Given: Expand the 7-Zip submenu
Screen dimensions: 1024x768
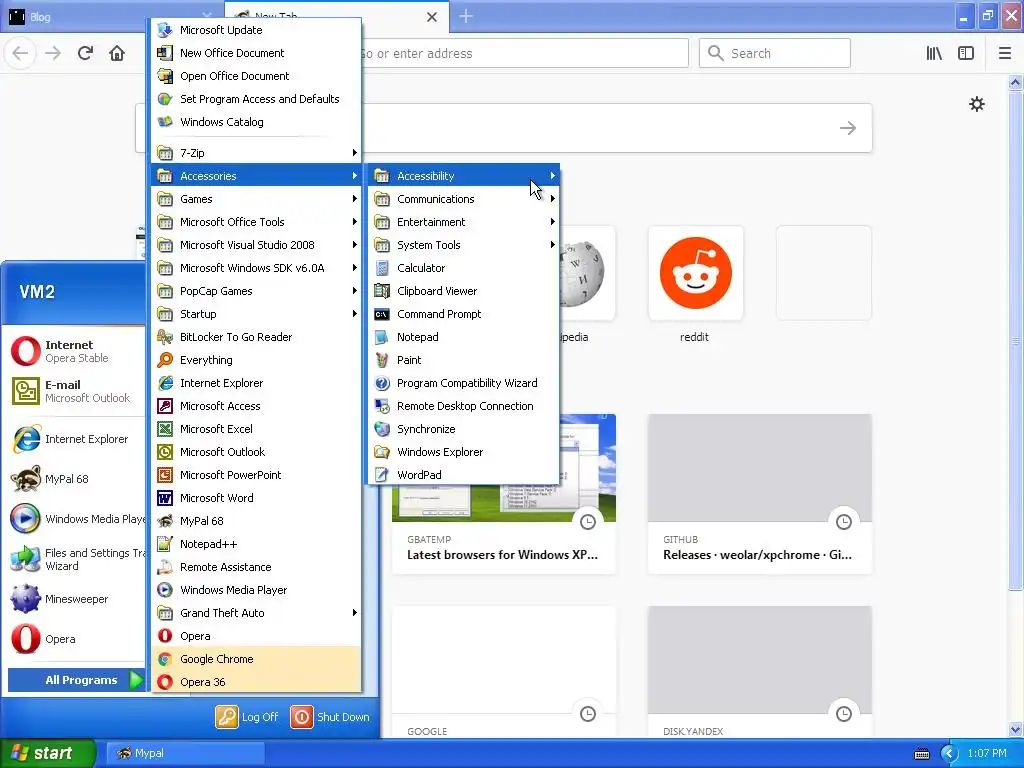Looking at the screenshot, I should (x=256, y=153).
